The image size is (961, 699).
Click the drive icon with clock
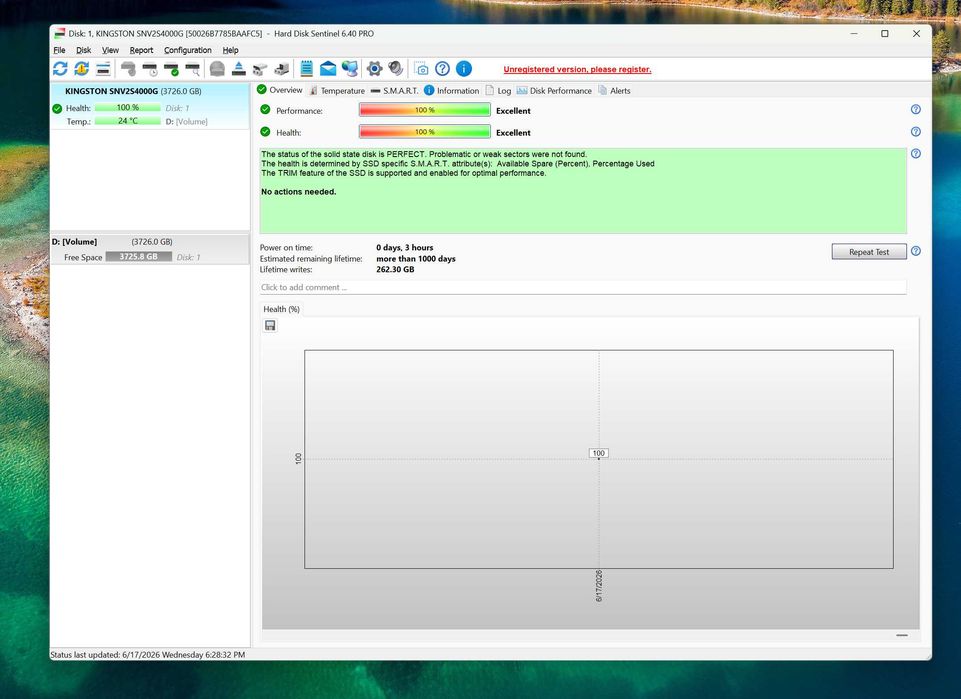[x=150, y=69]
